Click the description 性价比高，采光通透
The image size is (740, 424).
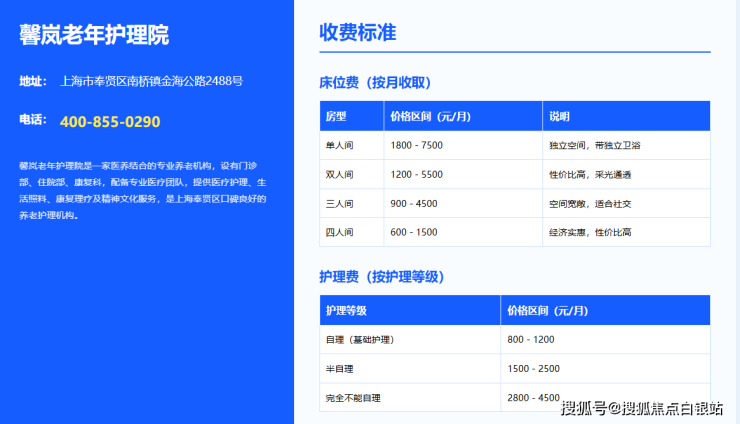590,175
